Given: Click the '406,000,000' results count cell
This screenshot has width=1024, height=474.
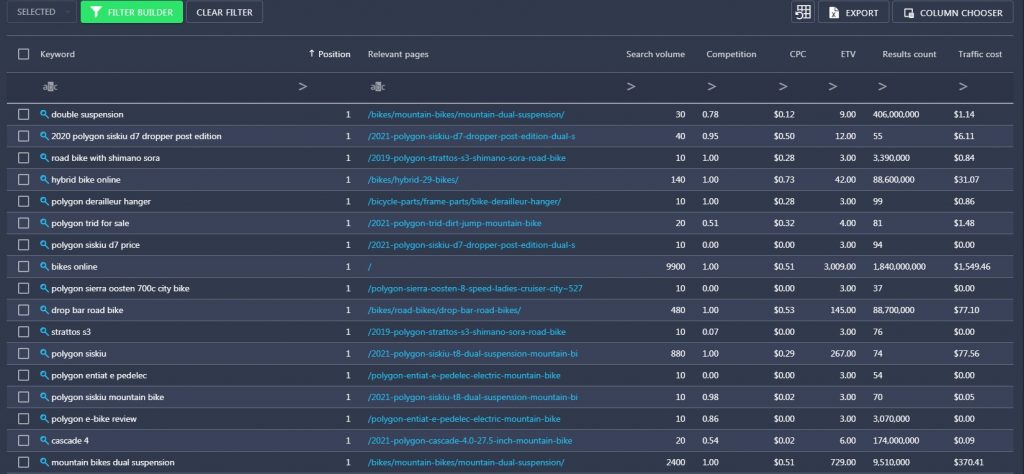Looking at the screenshot, I should [x=895, y=114].
